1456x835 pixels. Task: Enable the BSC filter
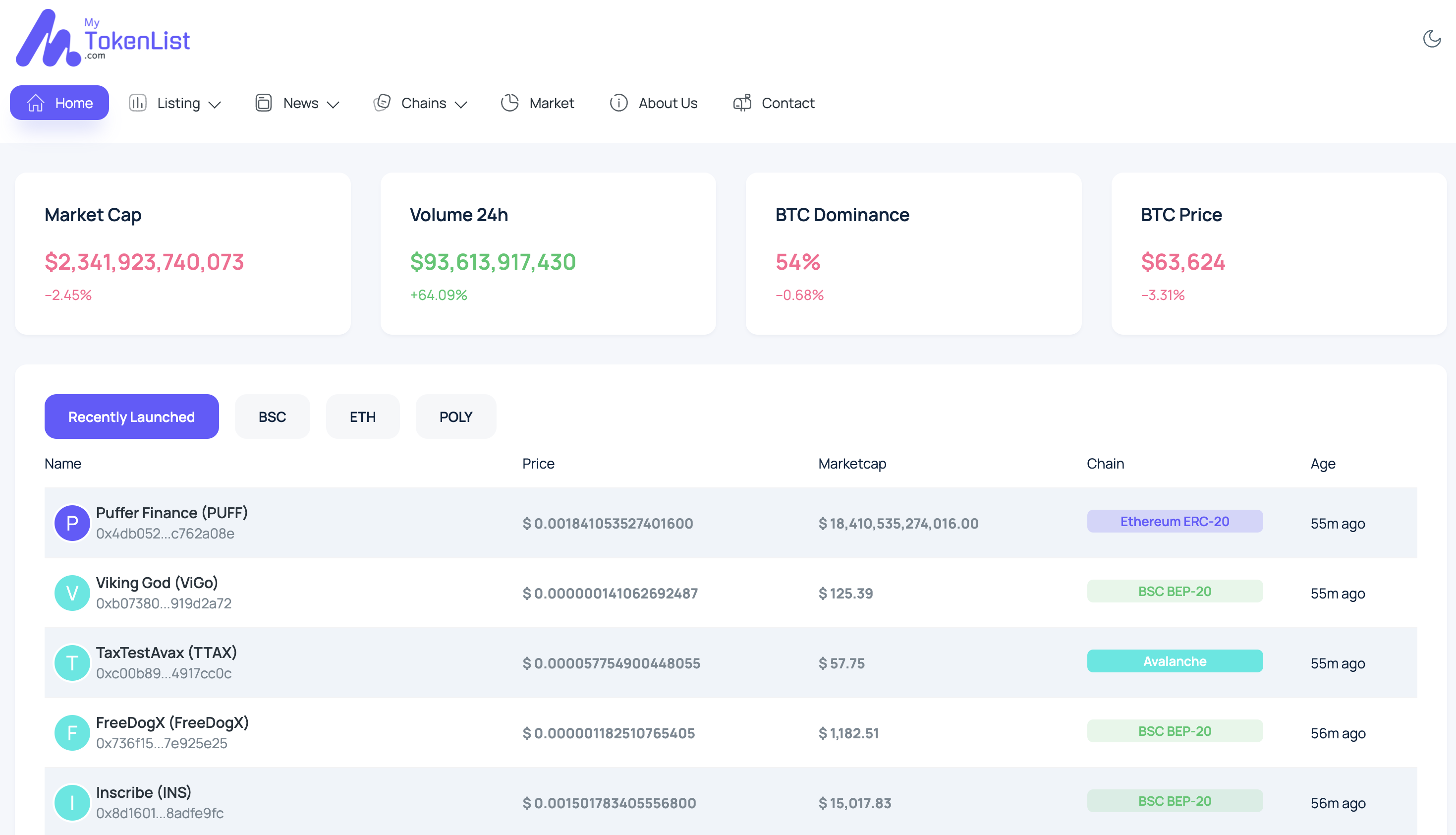(x=272, y=417)
